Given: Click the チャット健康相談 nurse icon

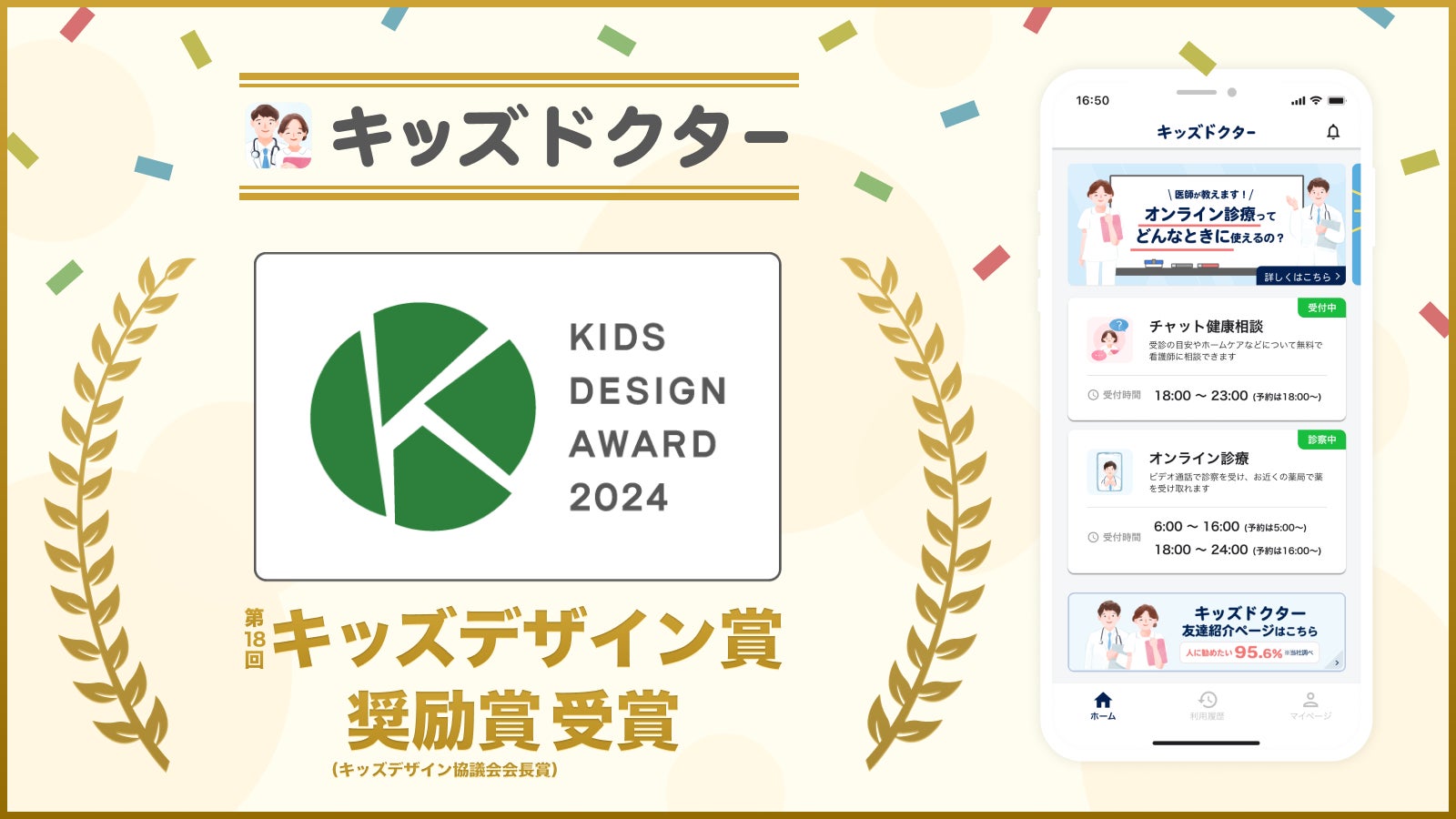Looking at the screenshot, I should 1109,340.
